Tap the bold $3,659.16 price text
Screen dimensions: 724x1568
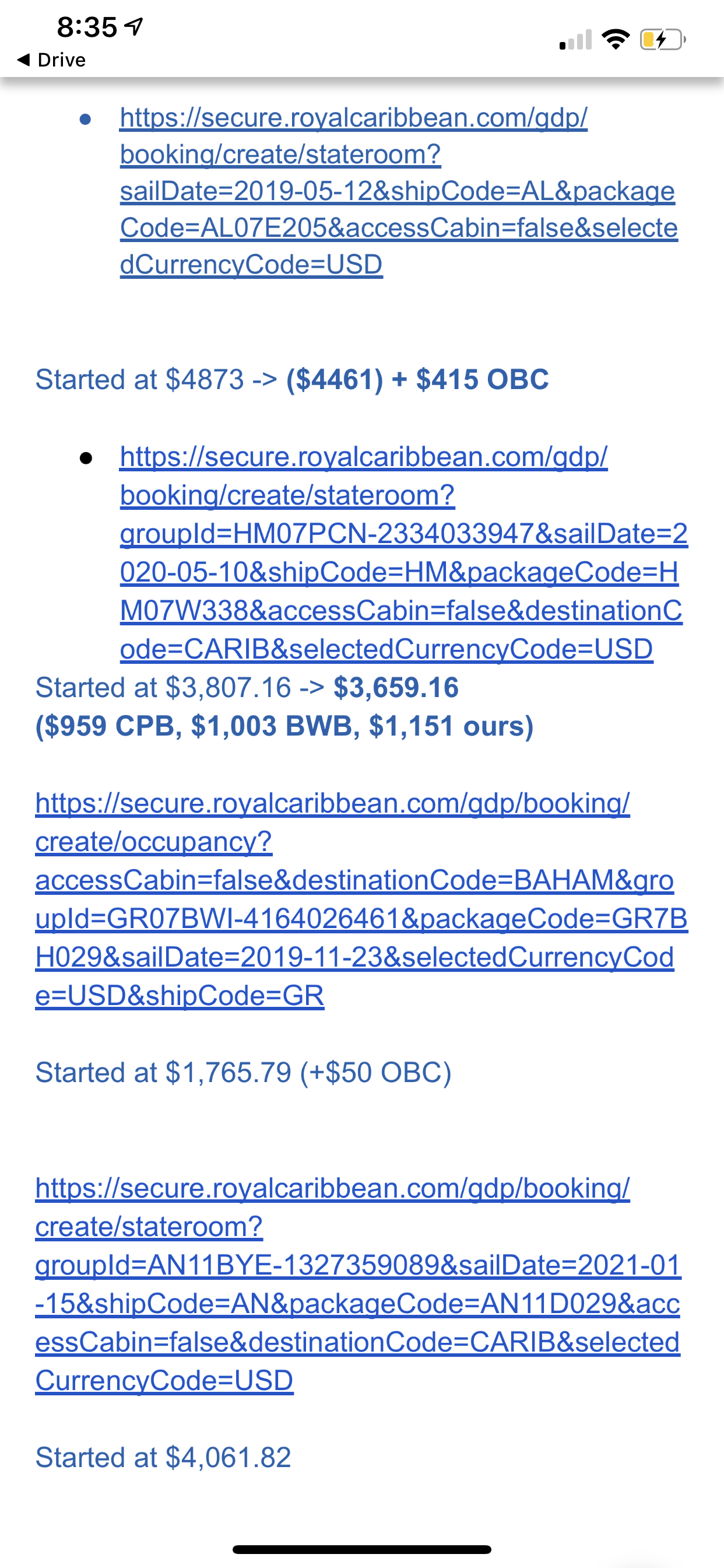click(x=396, y=687)
